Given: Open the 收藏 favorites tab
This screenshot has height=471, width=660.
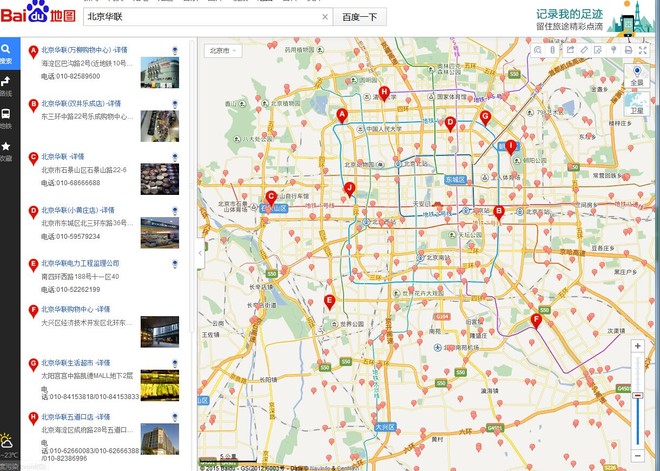Looking at the screenshot, I should point(7,151).
